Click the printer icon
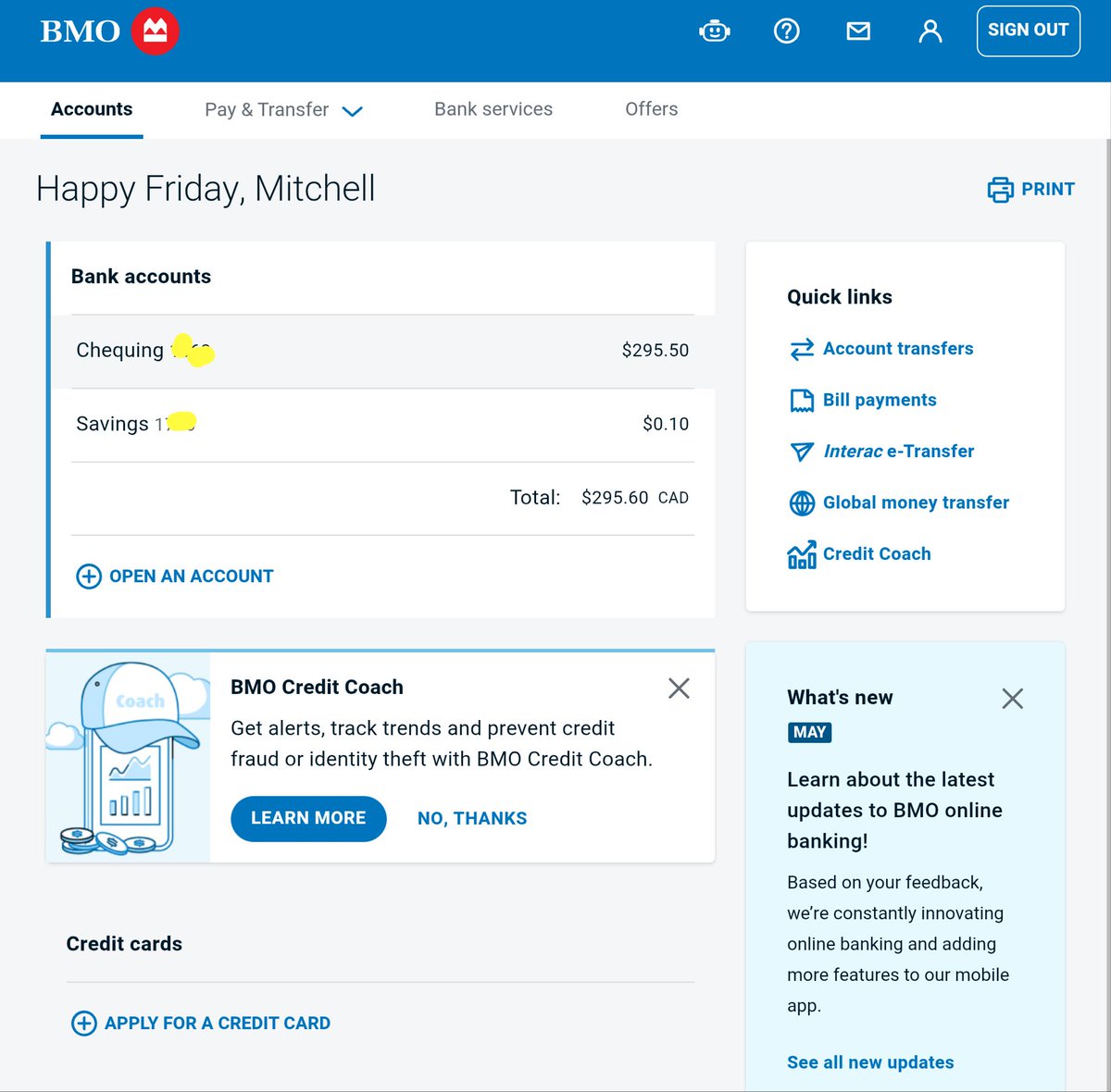The image size is (1111, 1092). (x=1001, y=190)
